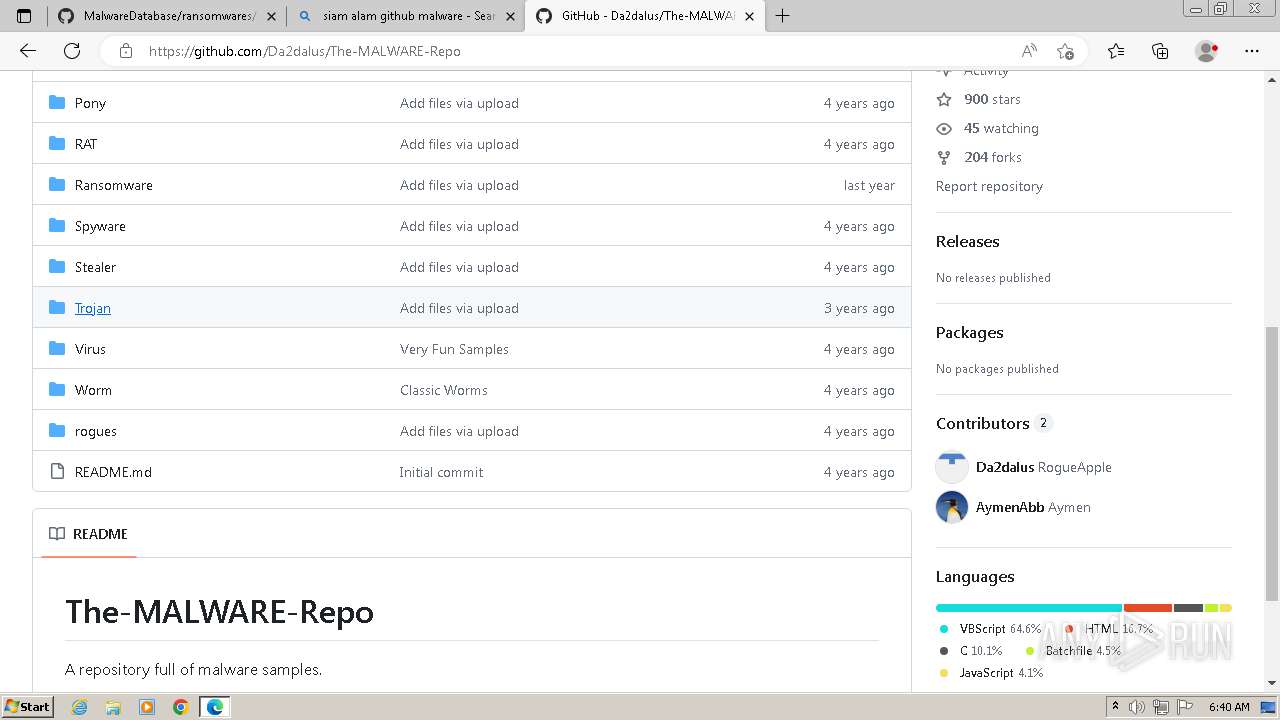The image size is (1280, 720).
Task: Click the README.md file icon
Action: [57, 472]
